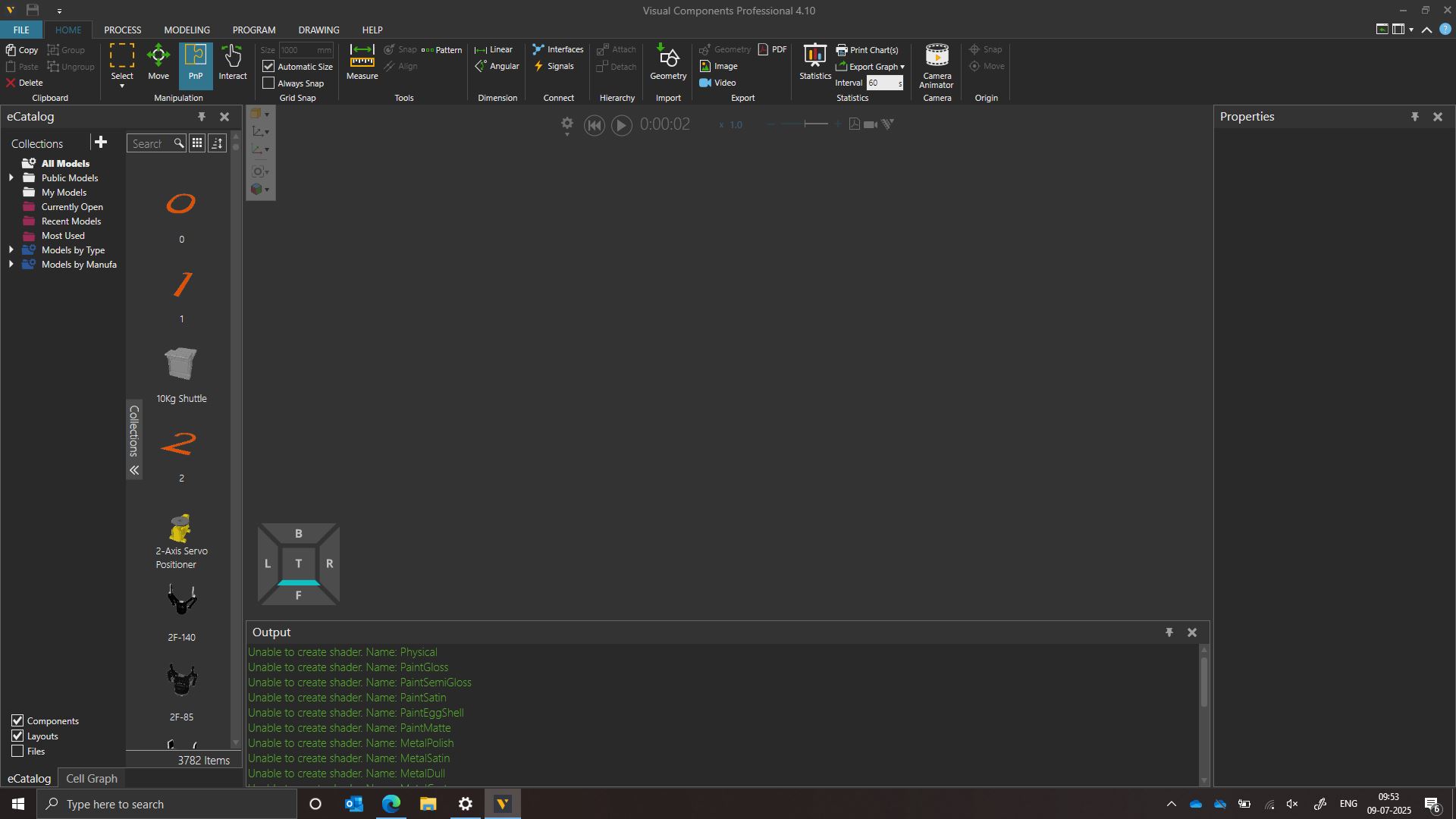Pin the Output panel
1456x819 pixels.
click(1169, 632)
